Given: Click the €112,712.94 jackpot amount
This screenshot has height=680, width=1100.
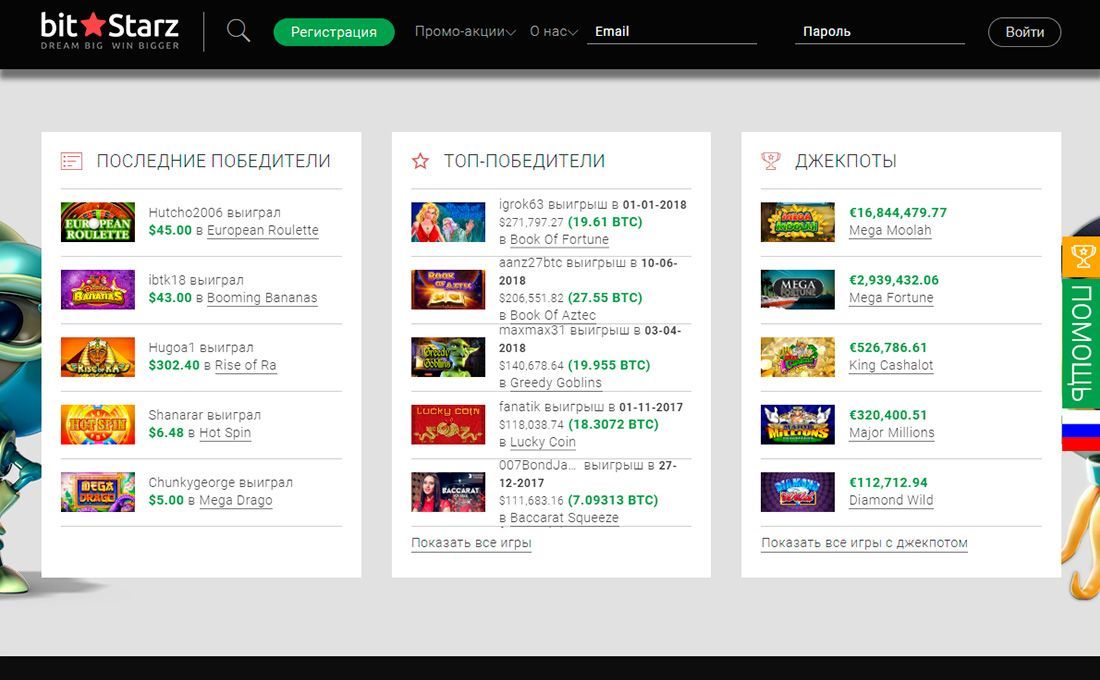Looking at the screenshot, I should (888, 482).
